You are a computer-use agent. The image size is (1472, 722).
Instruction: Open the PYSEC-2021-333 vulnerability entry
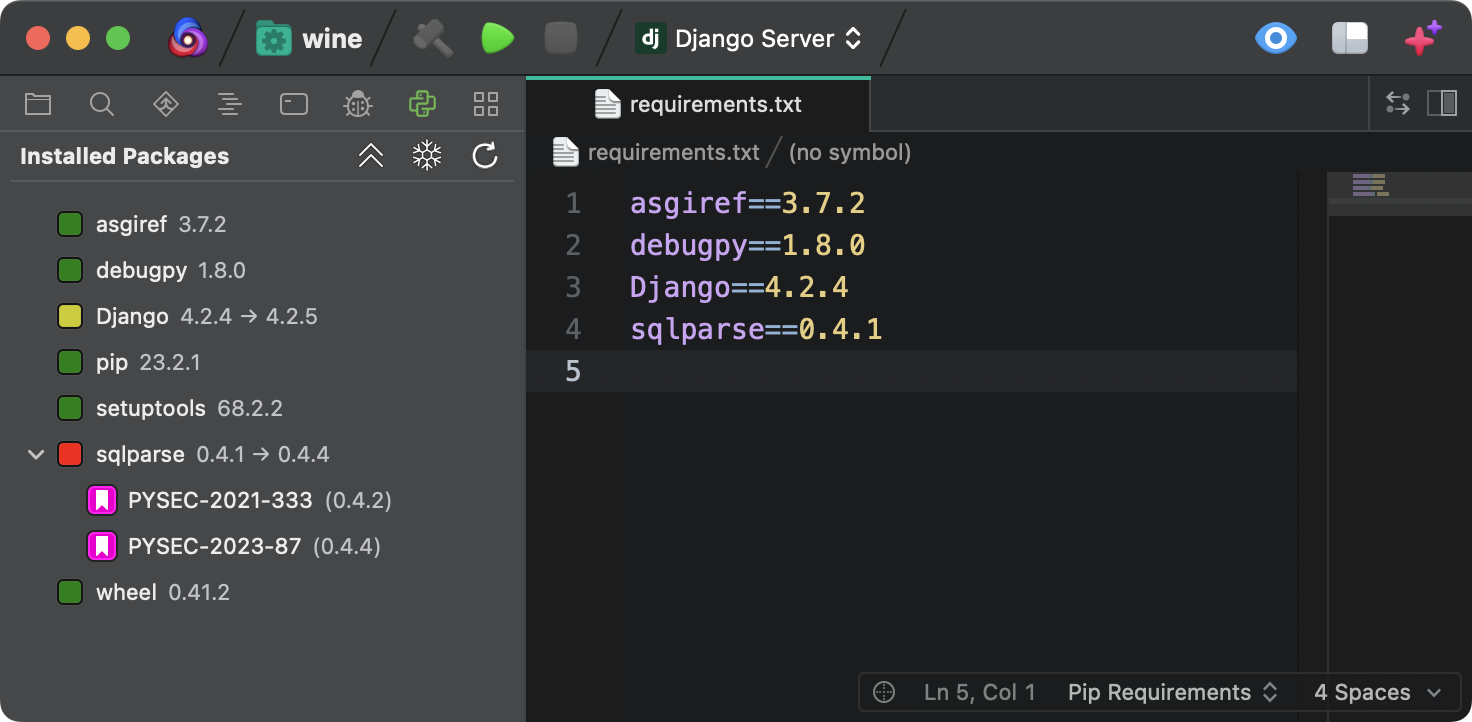click(x=220, y=500)
